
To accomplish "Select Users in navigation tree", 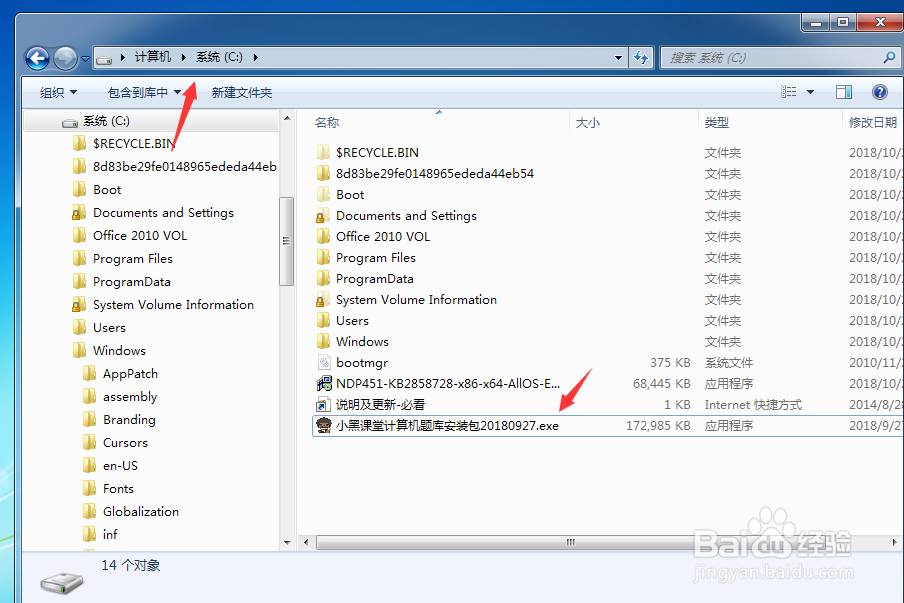I will (109, 327).
